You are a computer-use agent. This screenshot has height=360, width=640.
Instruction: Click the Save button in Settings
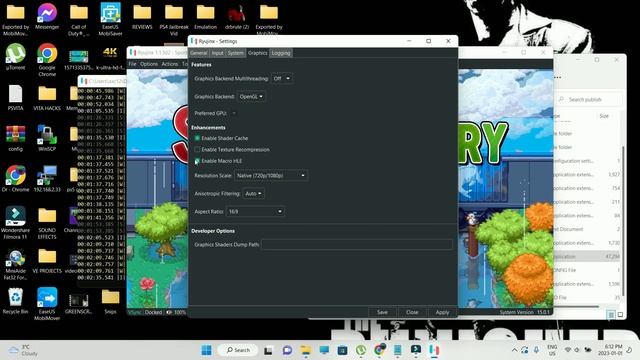[x=382, y=312]
